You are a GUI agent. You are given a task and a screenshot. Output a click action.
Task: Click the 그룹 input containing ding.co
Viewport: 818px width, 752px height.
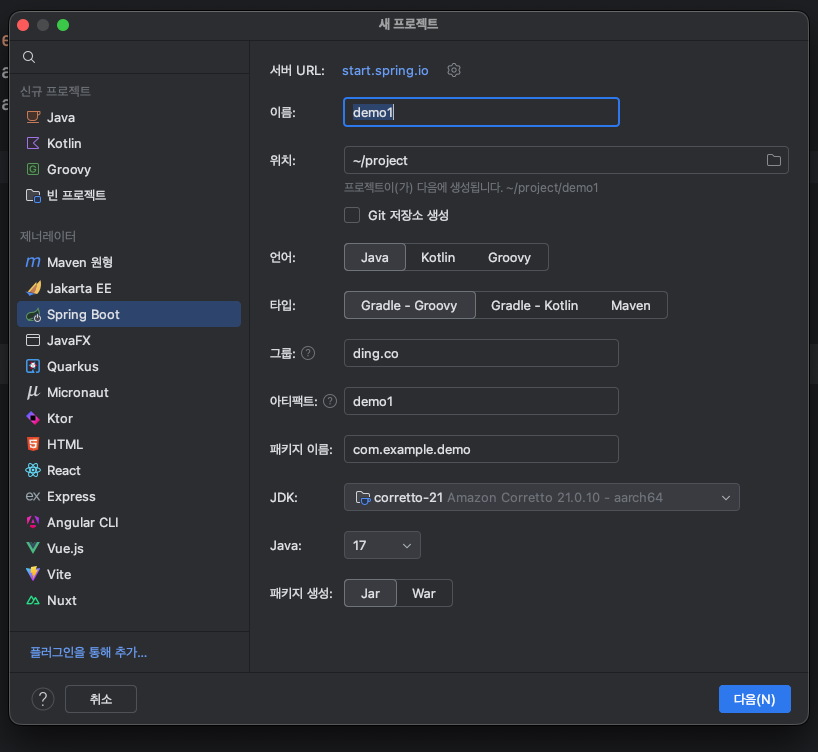481,353
